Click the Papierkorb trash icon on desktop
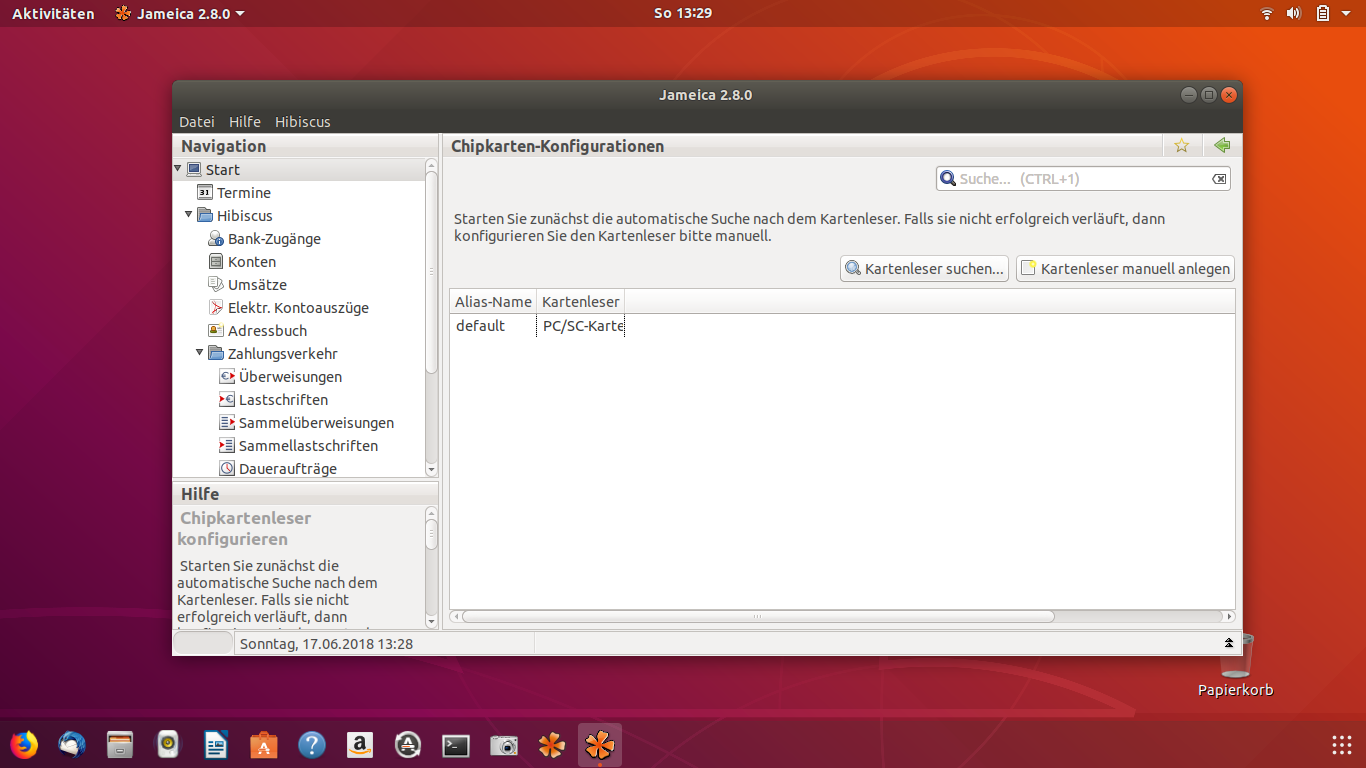Screen dimensions: 1366x768 1236,654
